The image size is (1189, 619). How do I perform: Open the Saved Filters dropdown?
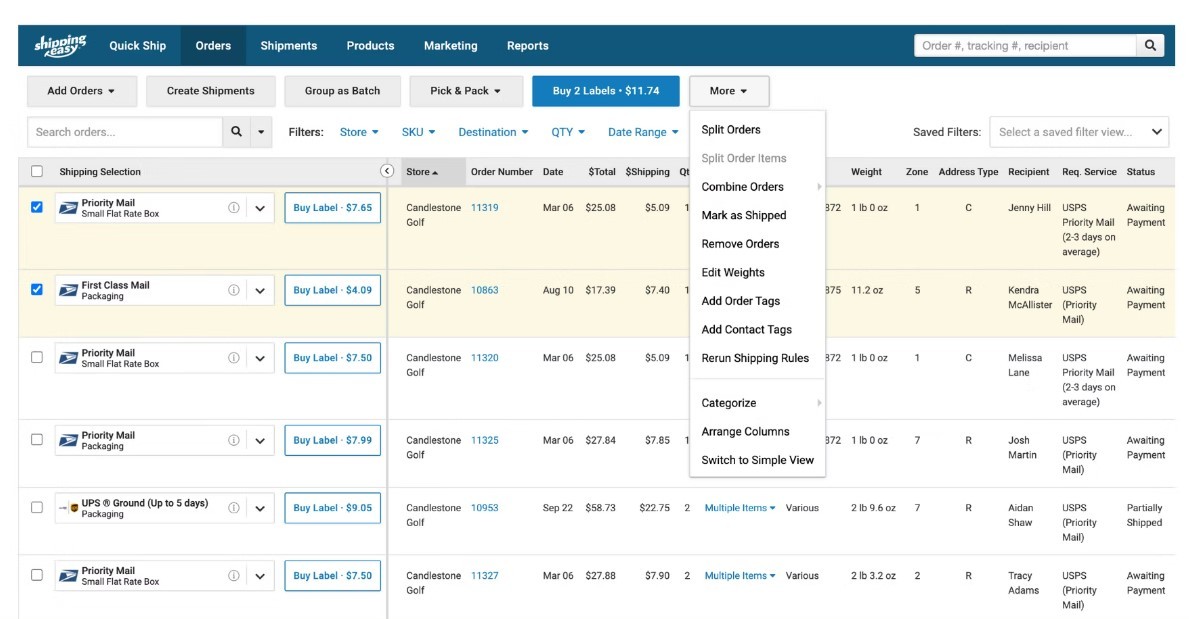[1078, 132]
